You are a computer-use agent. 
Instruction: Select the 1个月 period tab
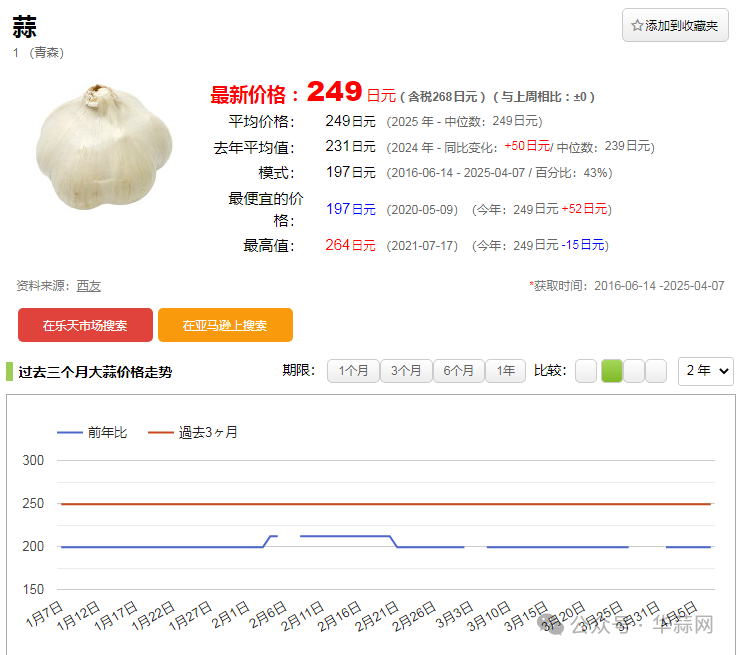(x=353, y=371)
